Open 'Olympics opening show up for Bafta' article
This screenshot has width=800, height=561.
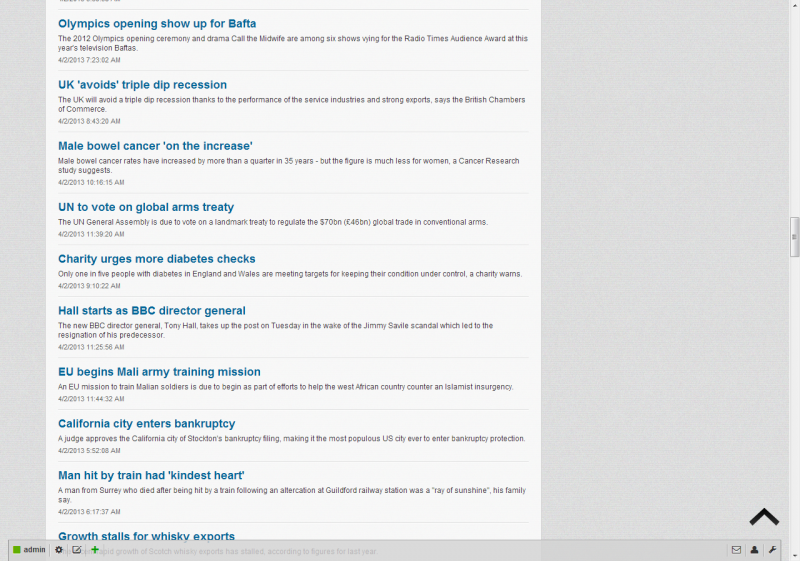(x=157, y=23)
